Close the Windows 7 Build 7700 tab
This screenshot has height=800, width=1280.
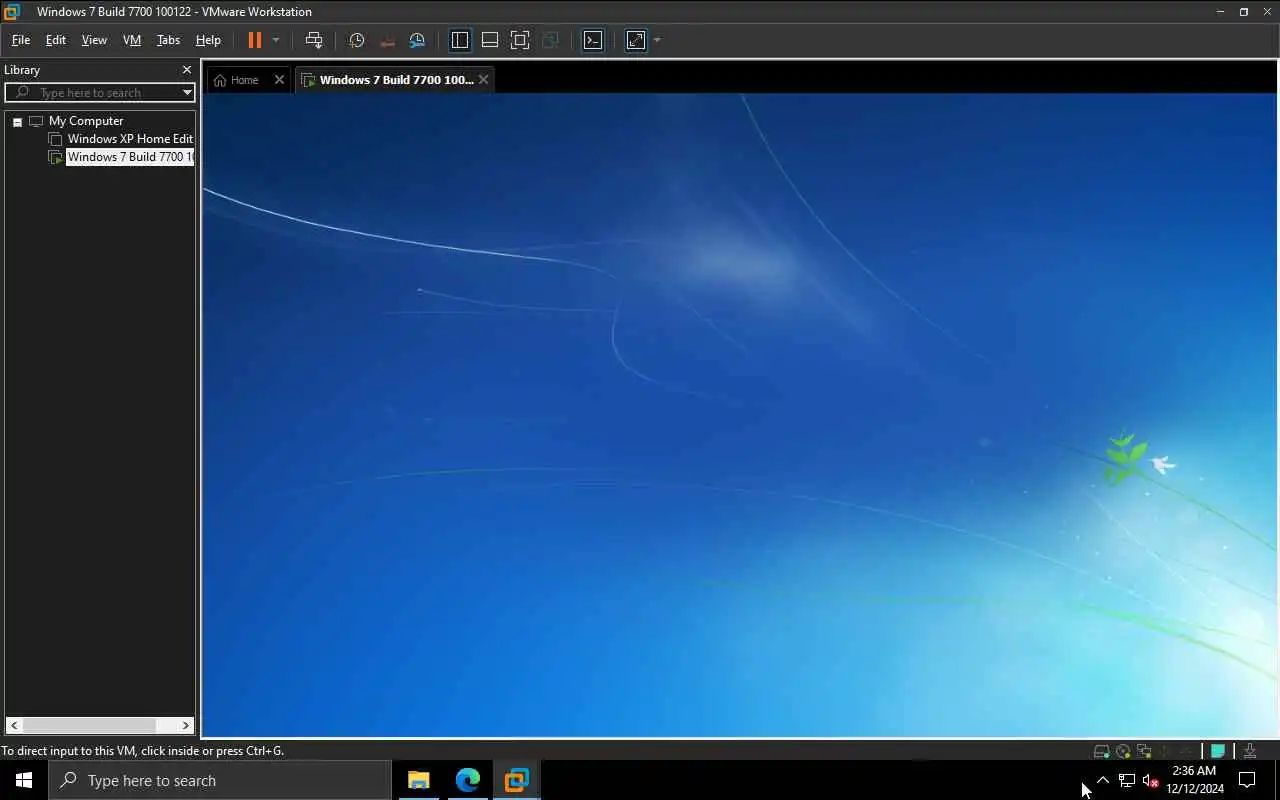click(x=483, y=80)
